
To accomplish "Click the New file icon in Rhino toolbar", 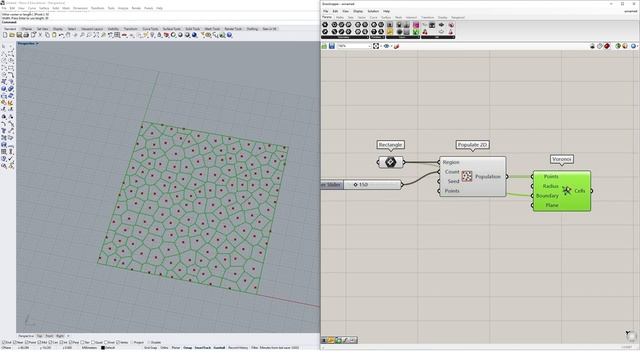I will click(5, 35).
